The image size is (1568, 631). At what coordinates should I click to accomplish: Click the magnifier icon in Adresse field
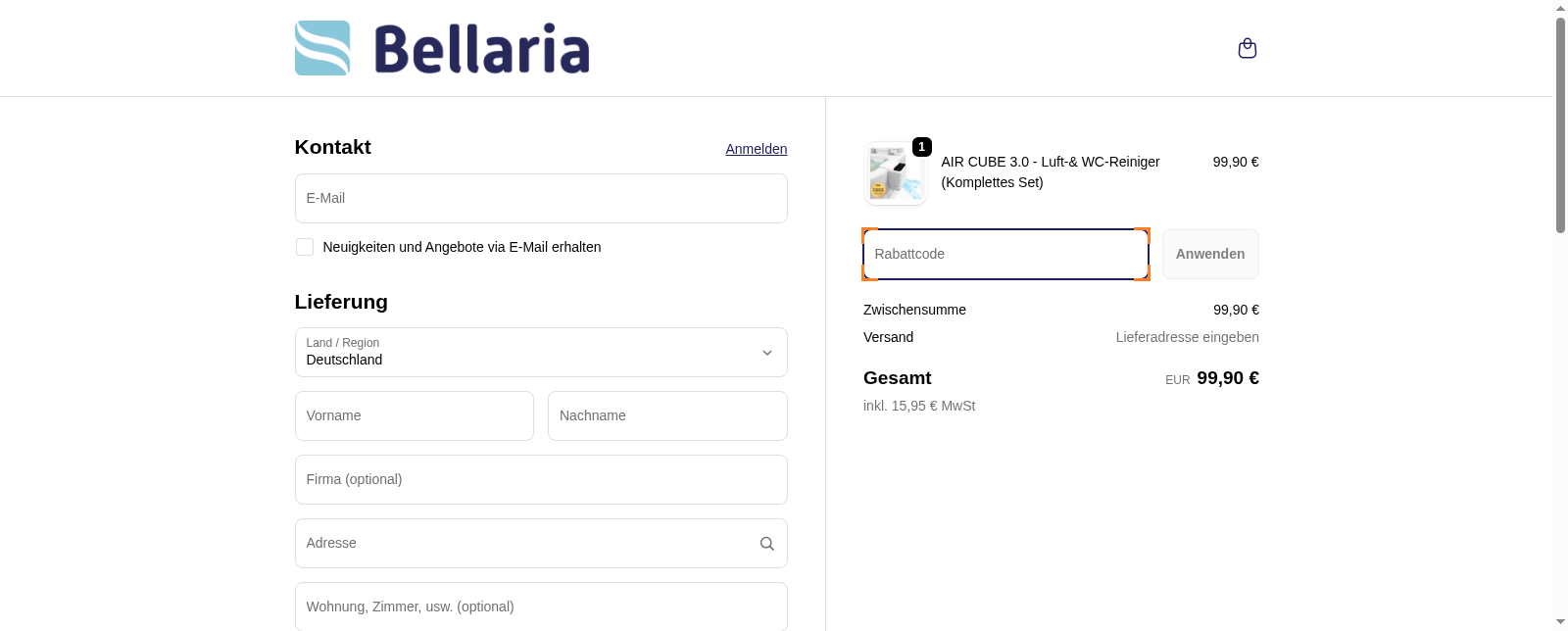tap(766, 543)
